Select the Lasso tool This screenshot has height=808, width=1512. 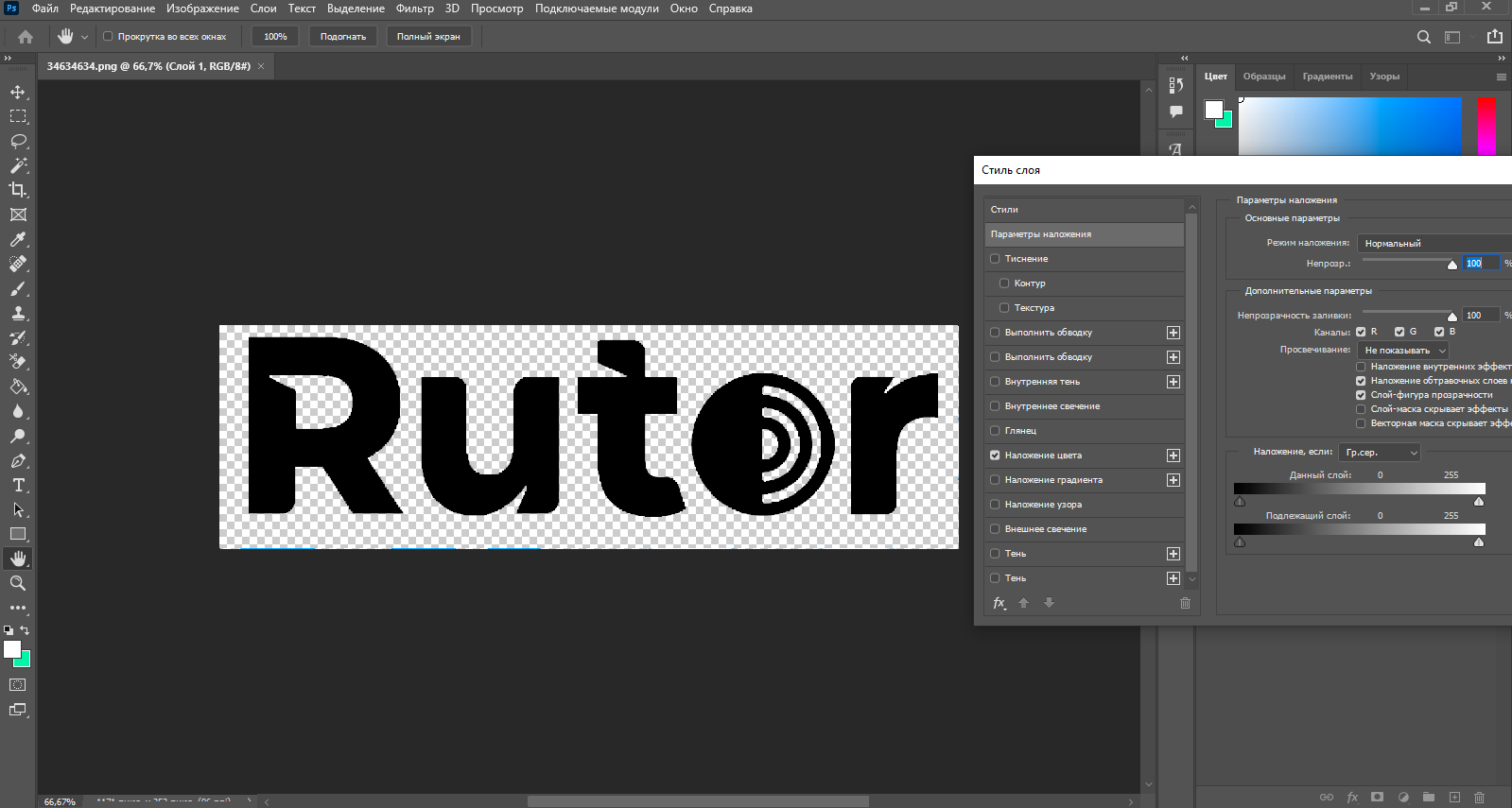pyautogui.click(x=18, y=141)
